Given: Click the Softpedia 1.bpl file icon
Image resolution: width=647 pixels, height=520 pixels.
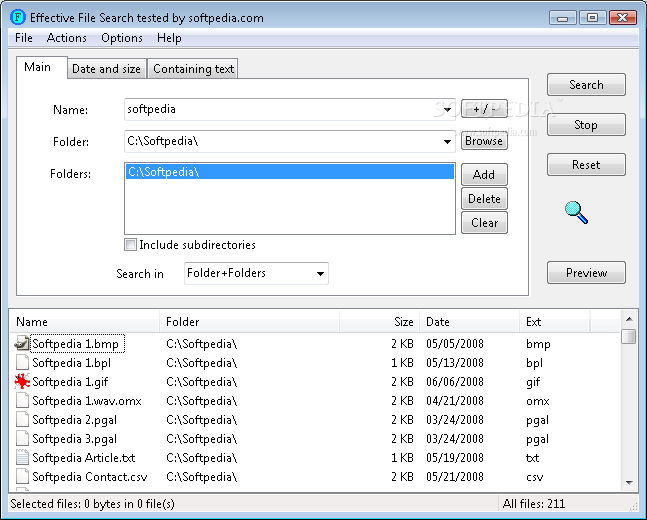Looking at the screenshot, I should coord(22,362).
